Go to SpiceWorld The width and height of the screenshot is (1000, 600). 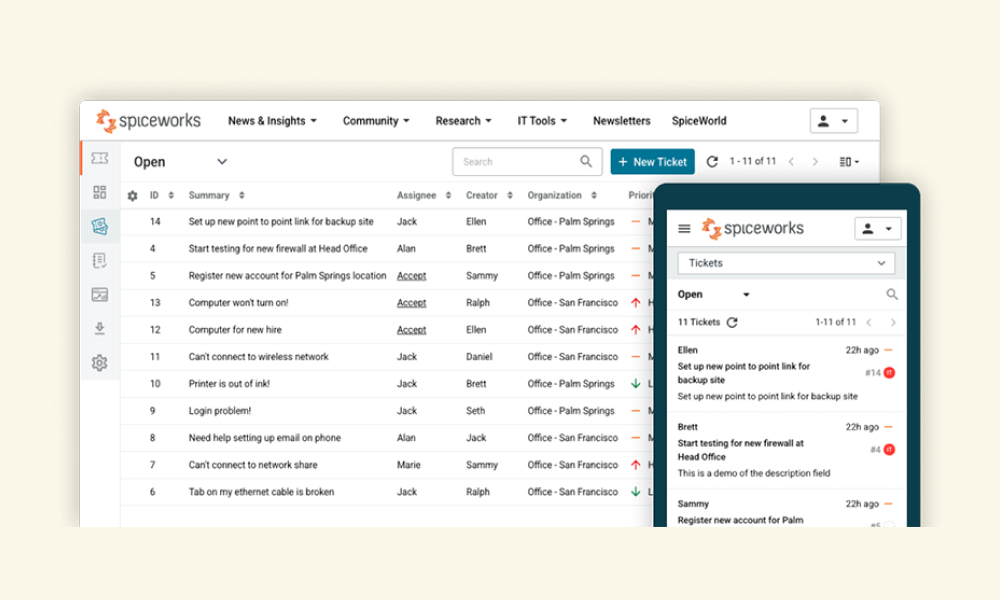click(699, 121)
